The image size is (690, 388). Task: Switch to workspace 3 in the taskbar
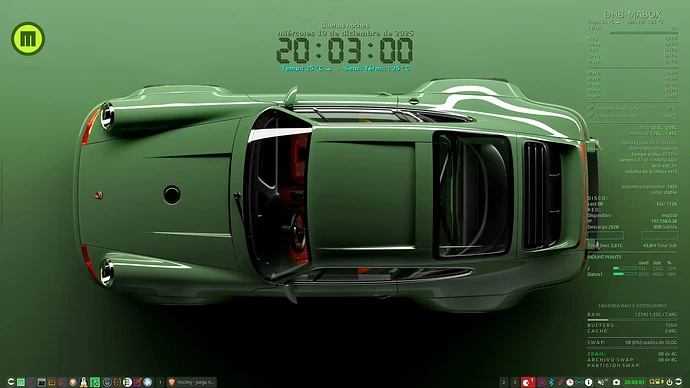tap(515, 382)
